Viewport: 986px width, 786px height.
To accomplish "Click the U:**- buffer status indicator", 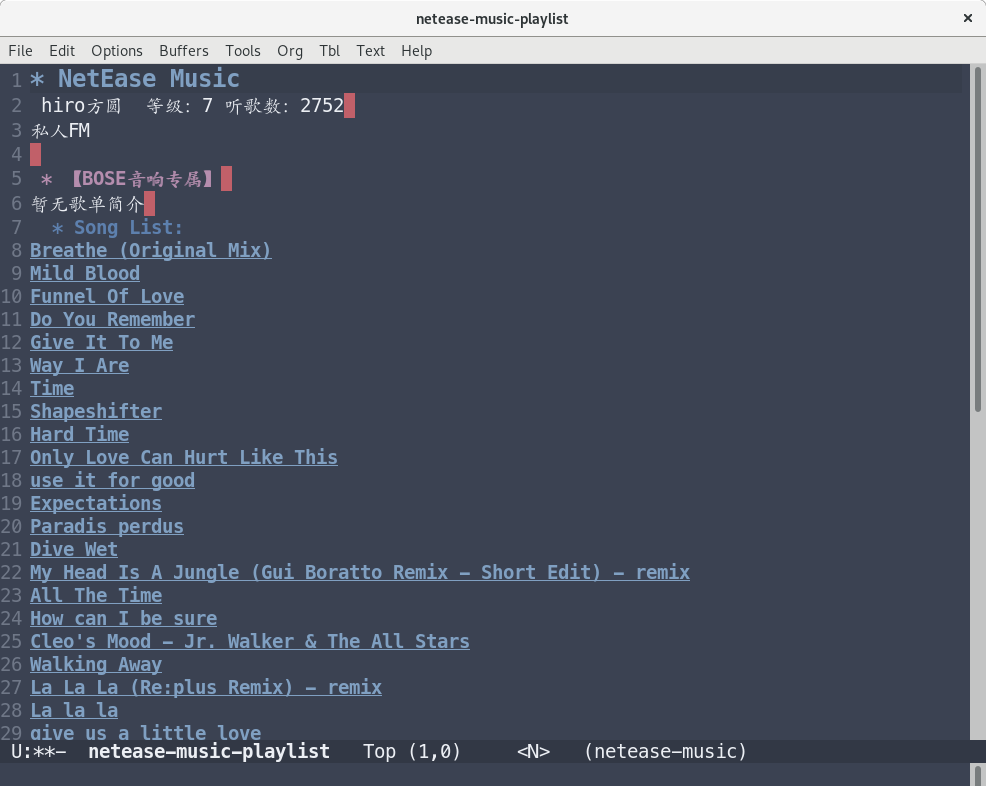I will (x=39, y=751).
